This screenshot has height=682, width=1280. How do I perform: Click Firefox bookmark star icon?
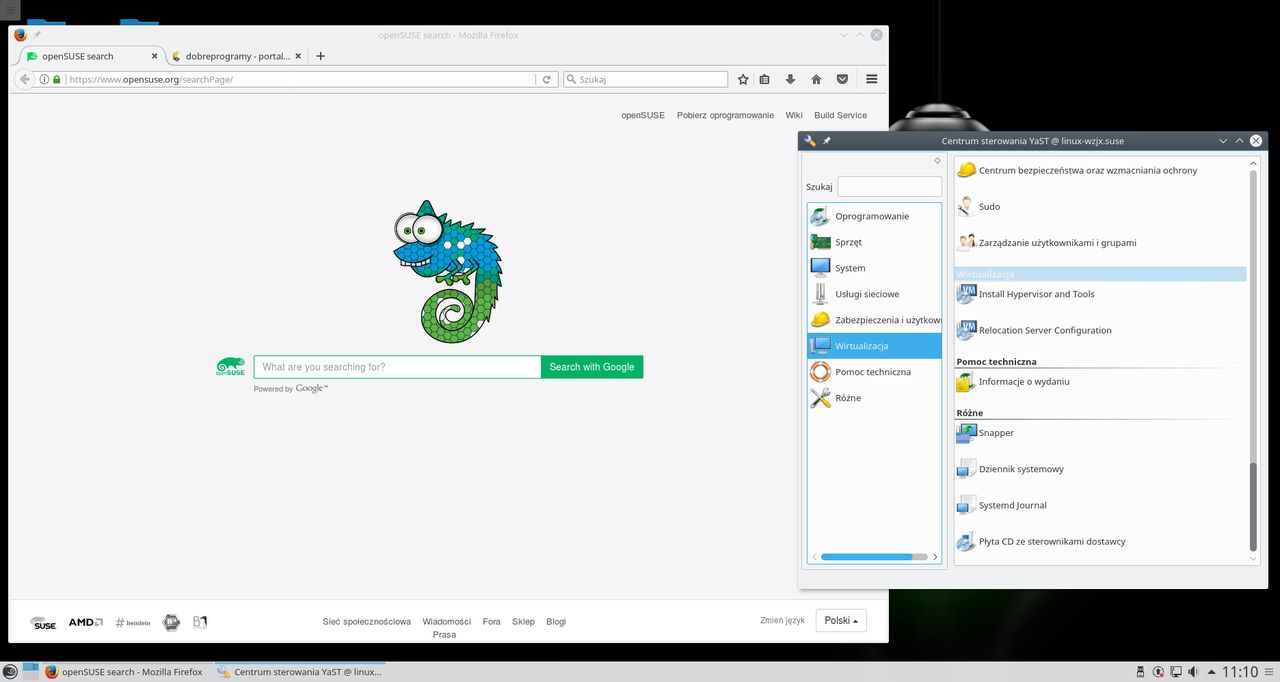point(743,79)
